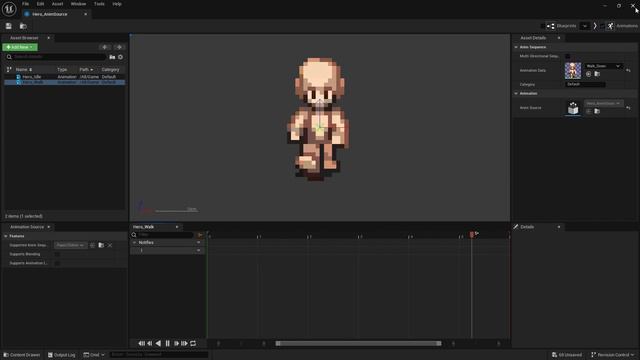Open the File menu

[25, 4]
